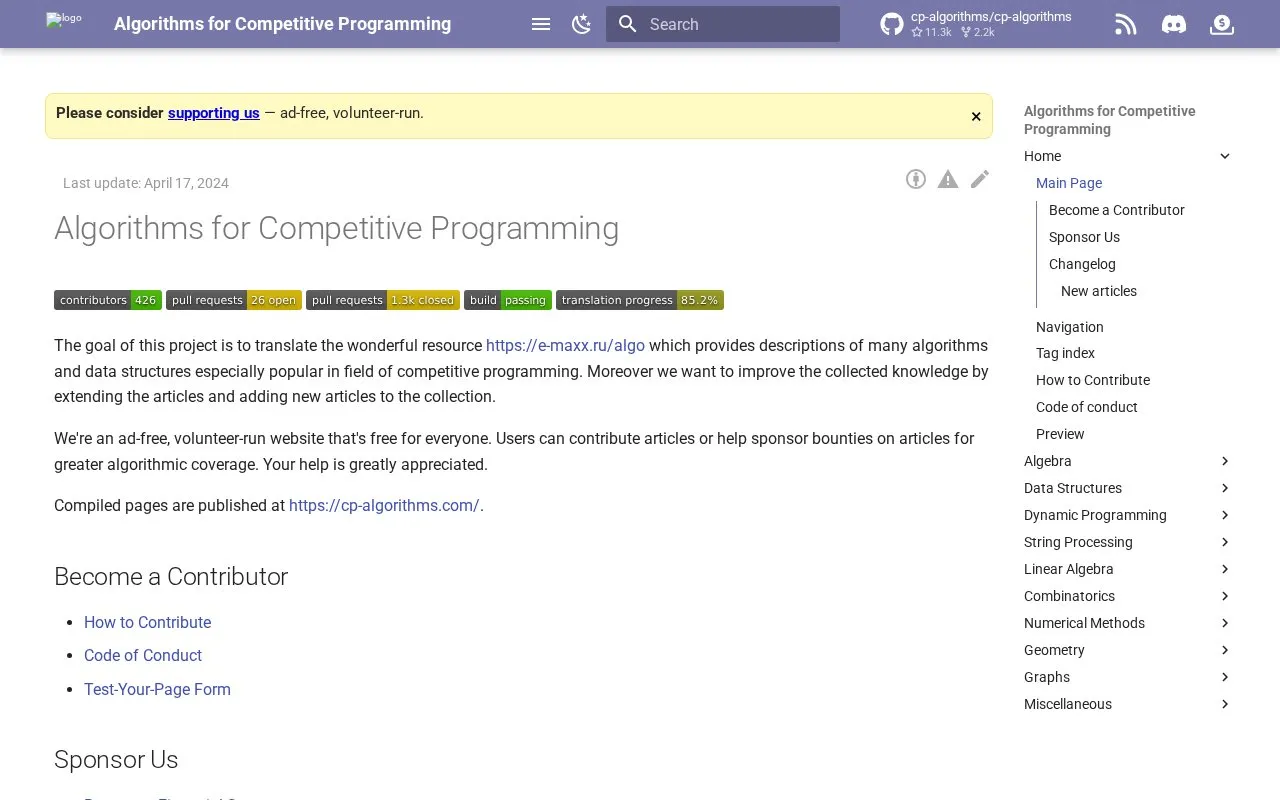
Task: Click the person-circle icon beside the warning icon
Action: coord(916,179)
